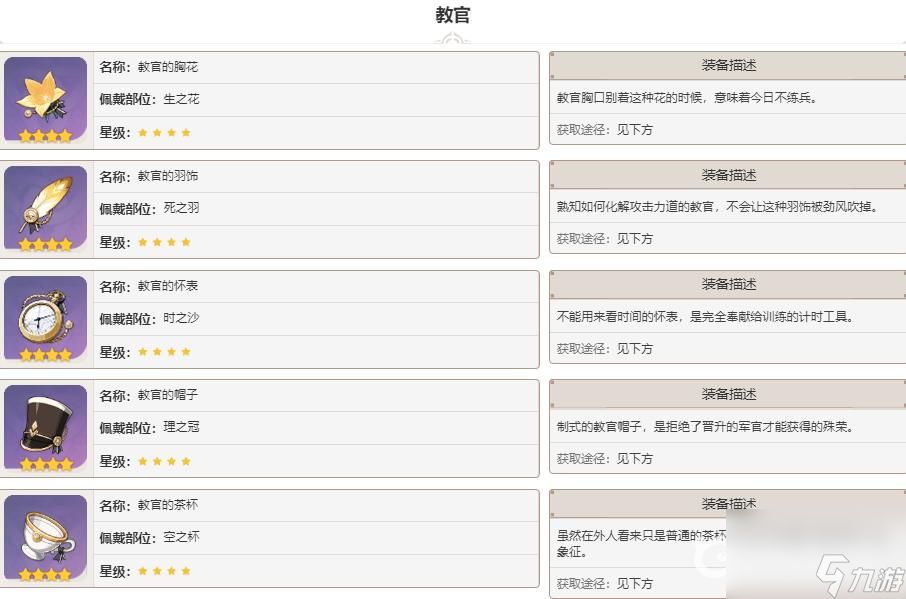Click the 教官的茶杯 teacup artifact icon
This screenshot has height=599, width=906.
point(46,538)
